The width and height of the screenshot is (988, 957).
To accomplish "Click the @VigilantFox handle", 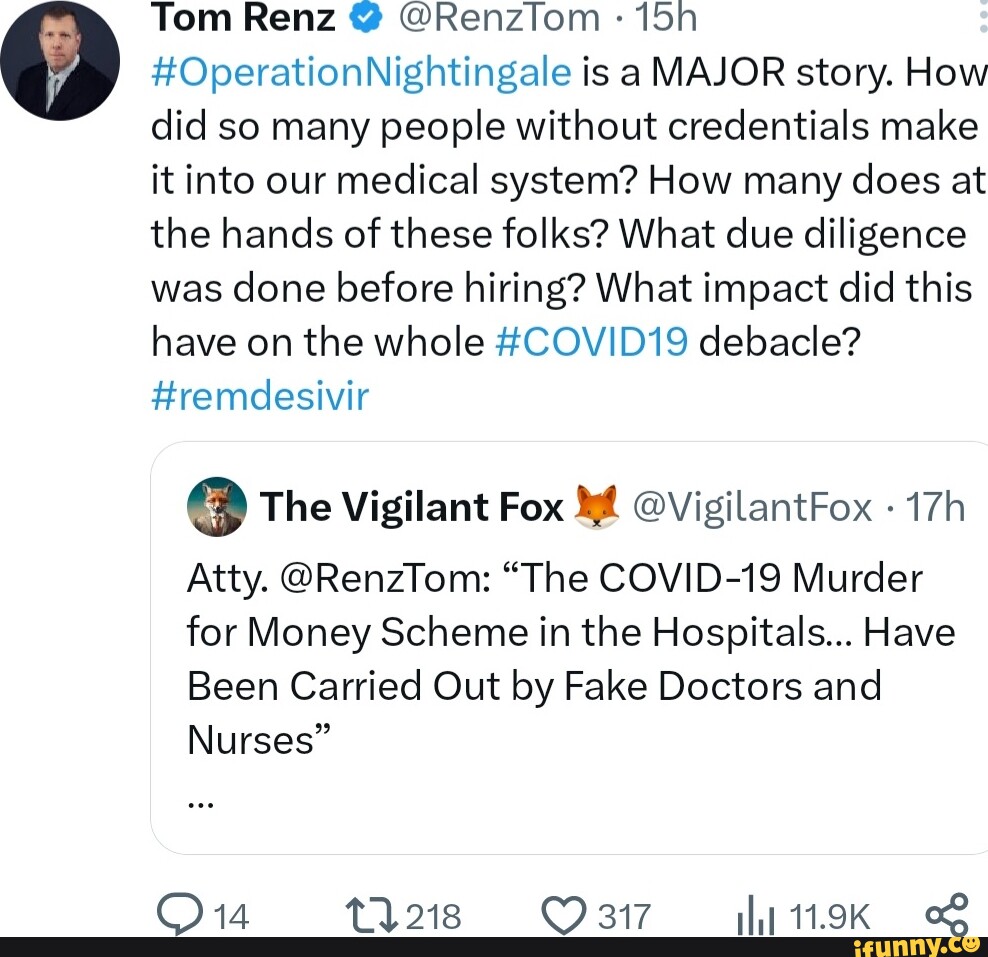I will [x=750, y=508].
